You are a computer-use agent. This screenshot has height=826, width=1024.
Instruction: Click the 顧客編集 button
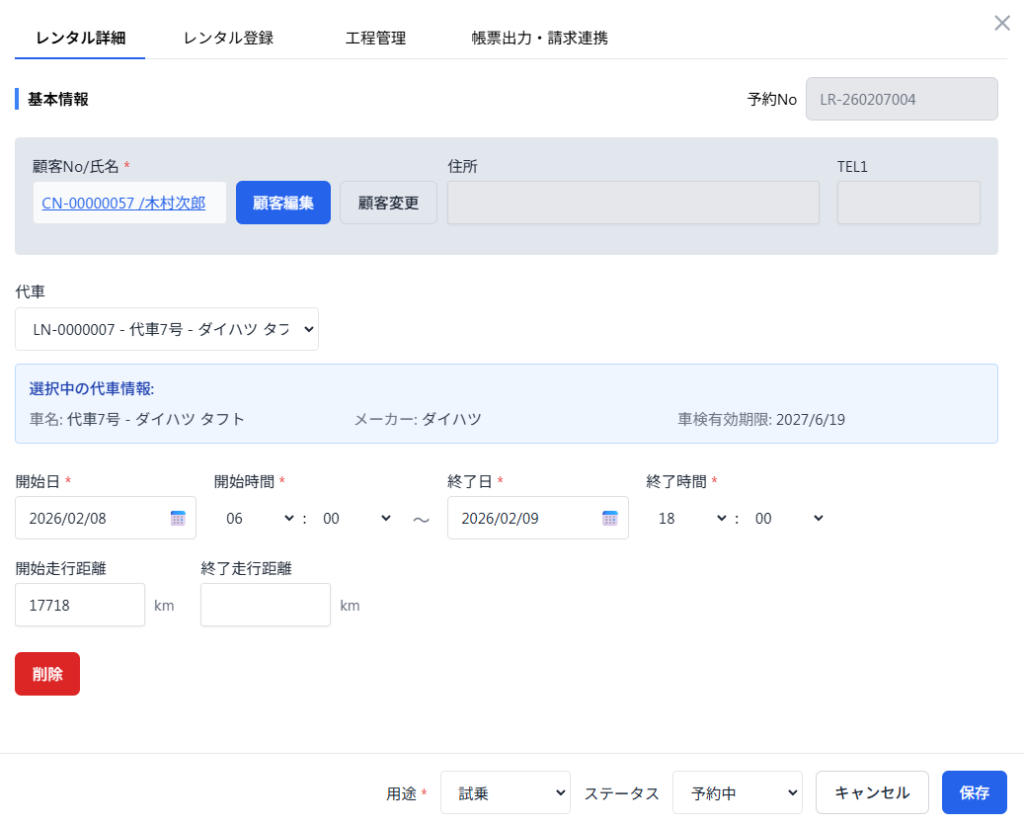pos(283,203)
